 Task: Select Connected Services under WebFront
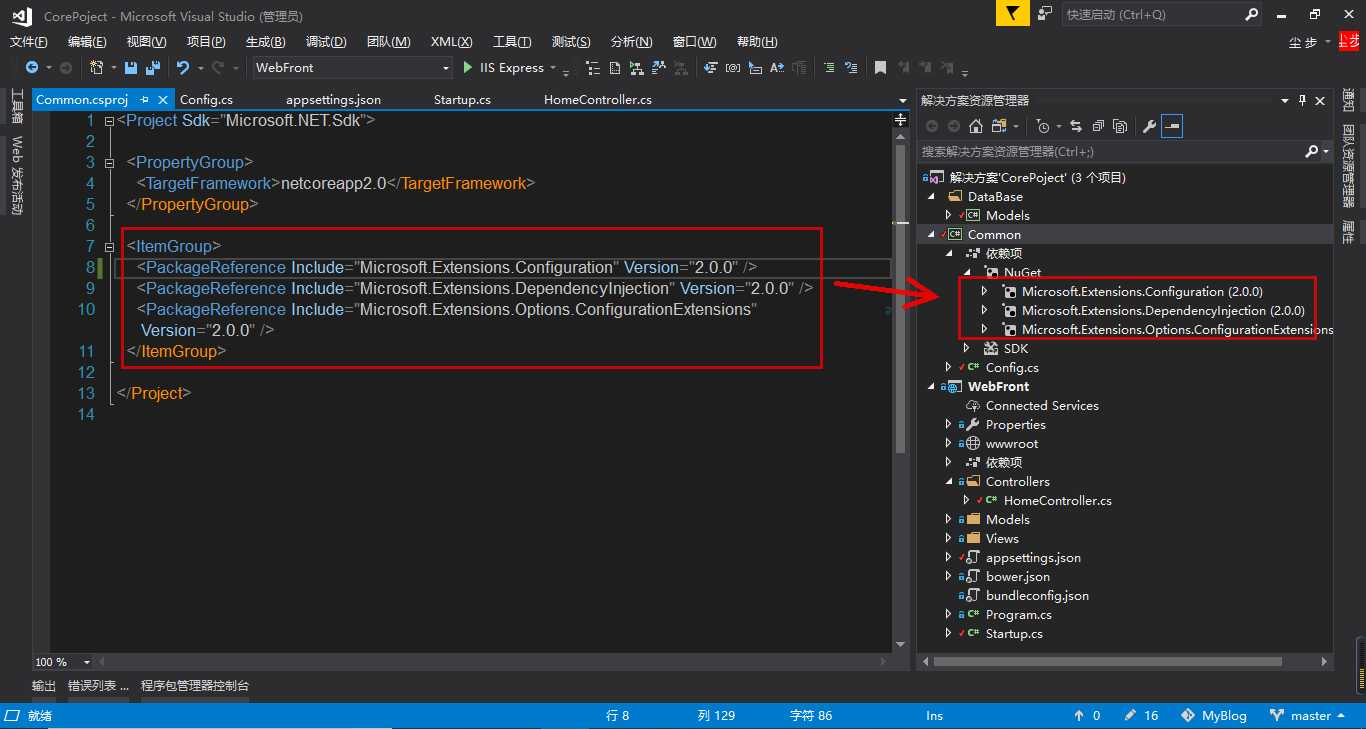(1042, 405)
